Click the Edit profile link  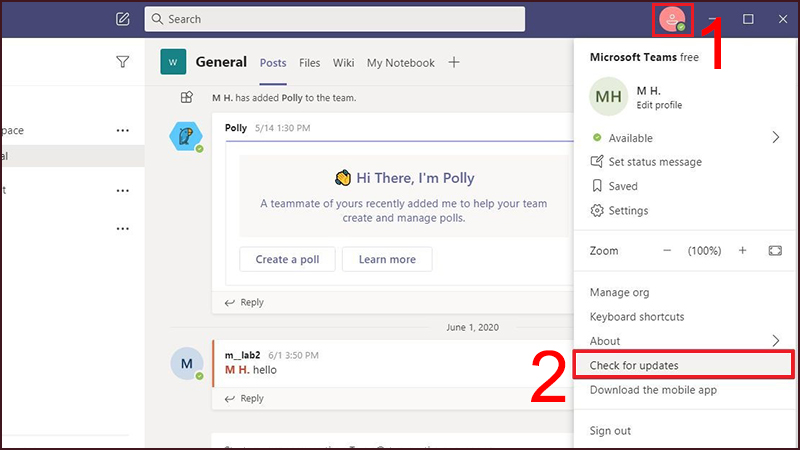coord(659,105)
